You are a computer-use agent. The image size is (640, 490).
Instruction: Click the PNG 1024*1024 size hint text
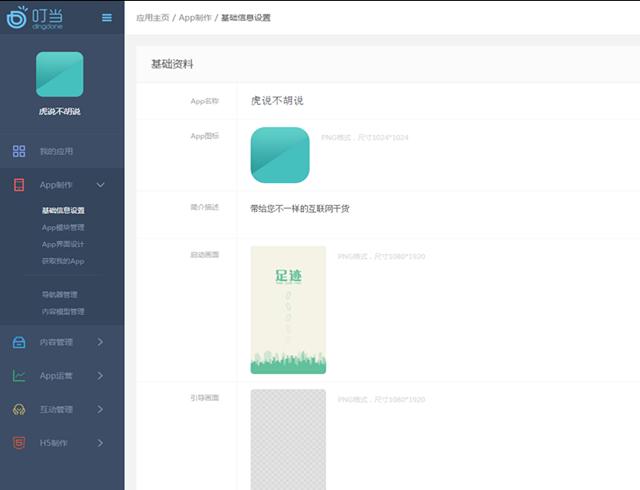click(364, 137)
